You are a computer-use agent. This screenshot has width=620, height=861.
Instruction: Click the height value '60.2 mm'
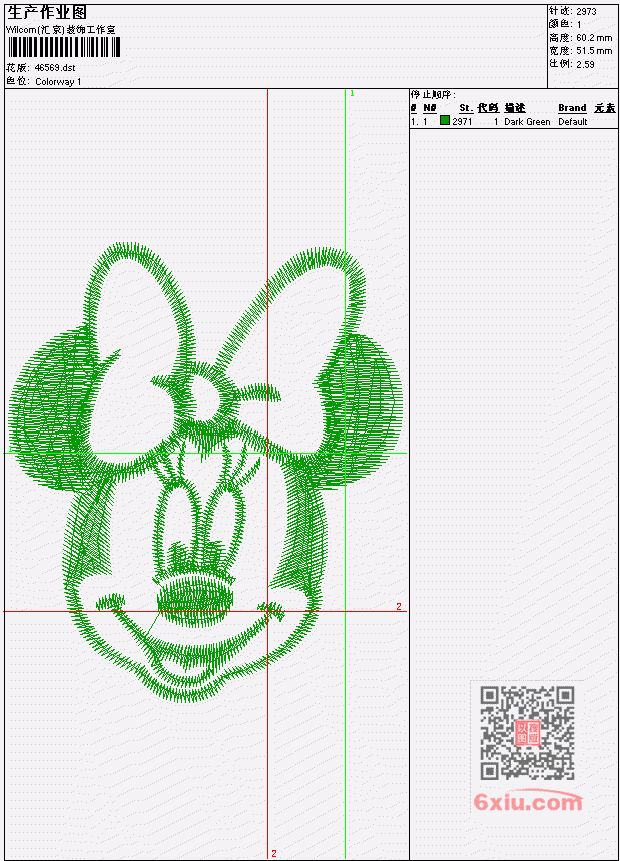click(x=594, y=37)
